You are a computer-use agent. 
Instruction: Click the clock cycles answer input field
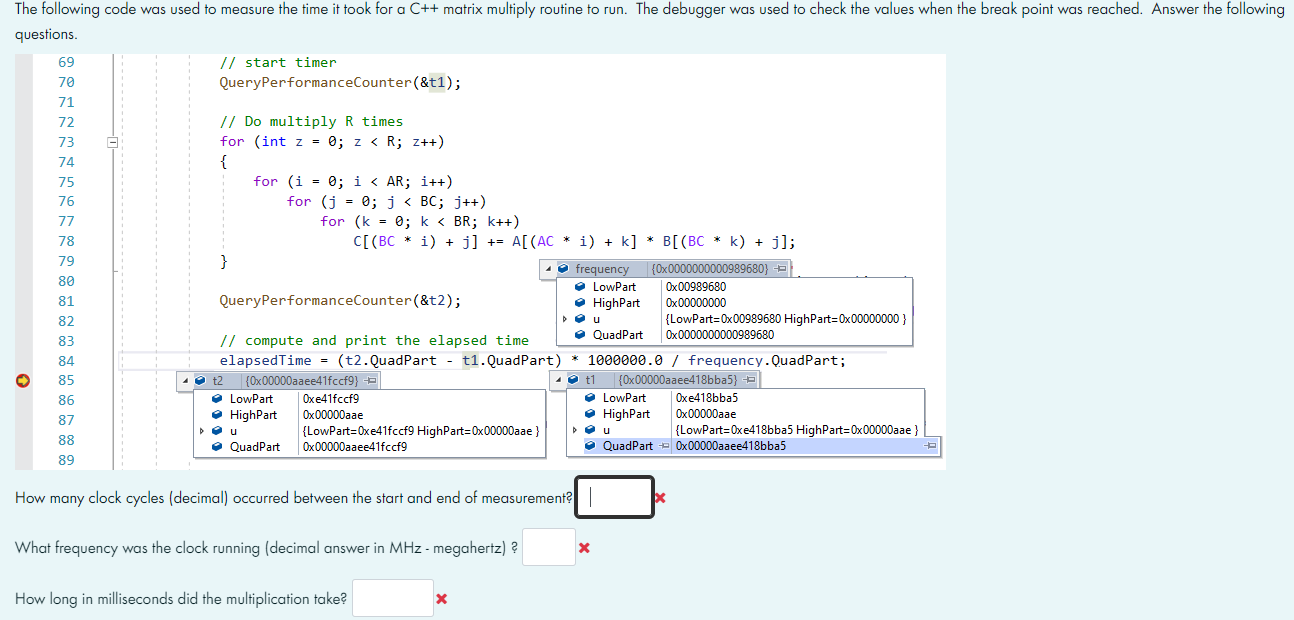tap(614, 497)
